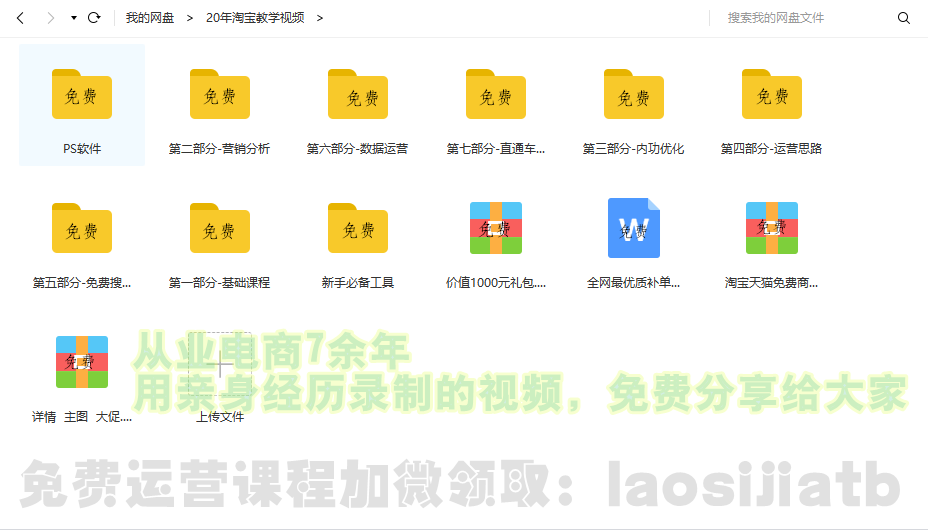Viewport: 928px width, 532px height.
Task: Select the 详情 主图 大促 archive icon
Action: pyautogui.click(x=82, y=362)
